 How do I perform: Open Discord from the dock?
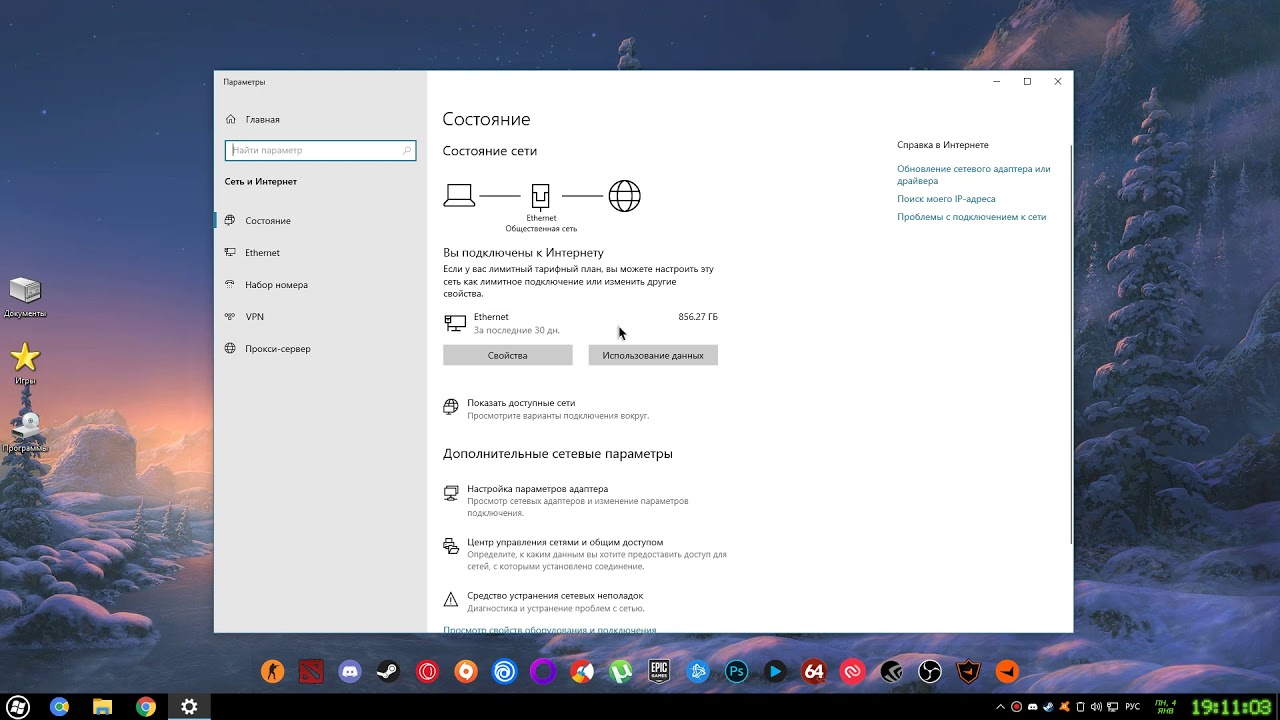pos(350,671)
